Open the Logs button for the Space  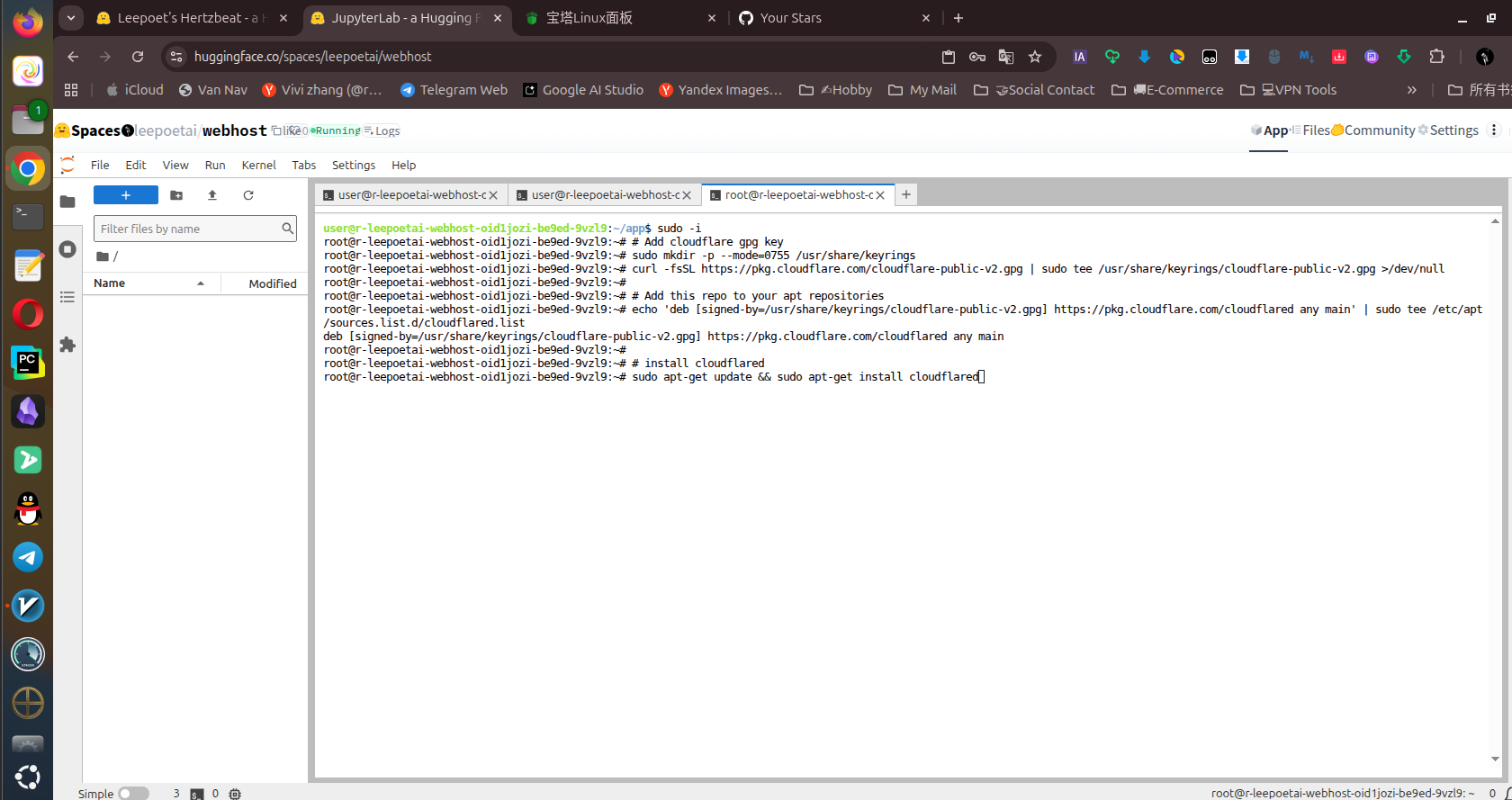(x=382, y=131)
